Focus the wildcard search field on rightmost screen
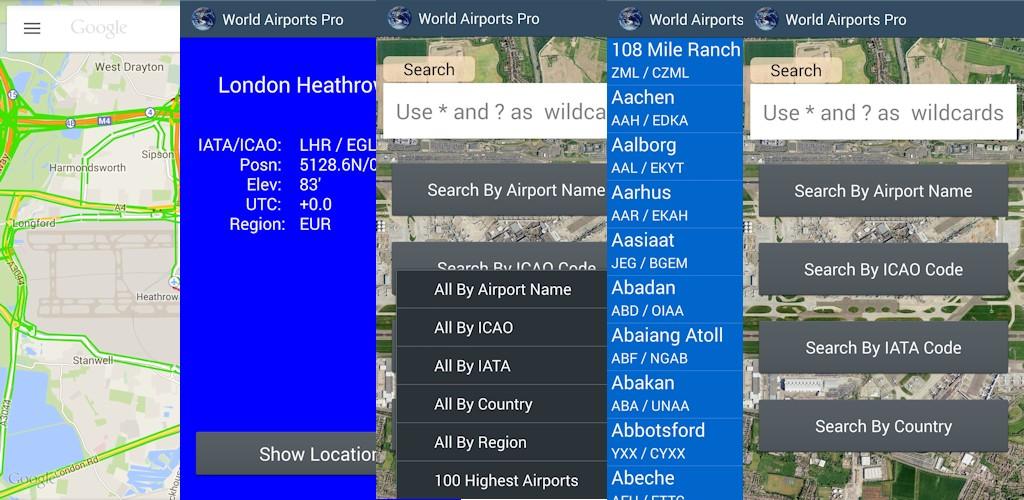Viewport: 1024px width, 500px height. [883, 112]
